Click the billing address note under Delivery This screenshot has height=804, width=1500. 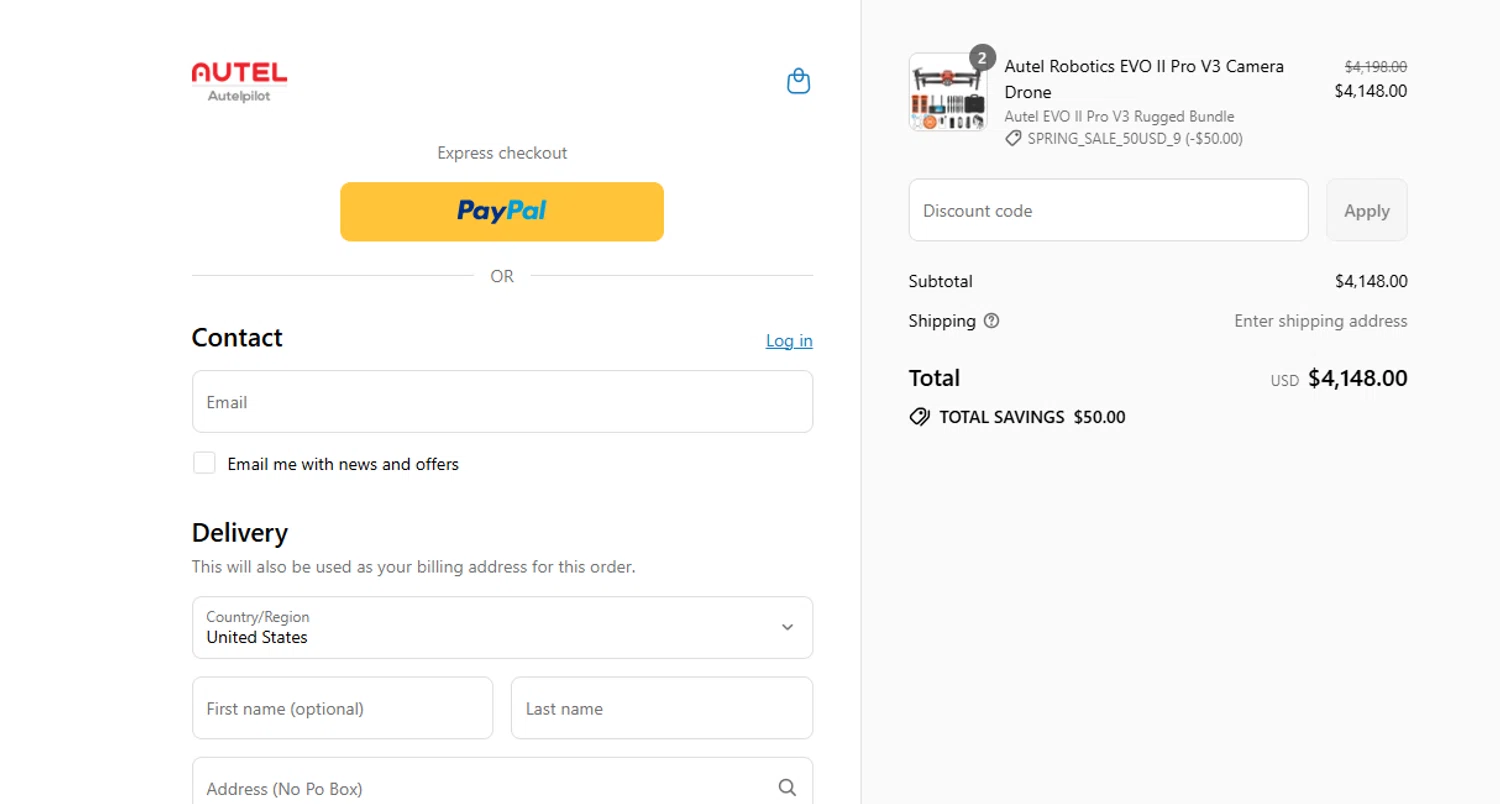[x=413, y=567]
